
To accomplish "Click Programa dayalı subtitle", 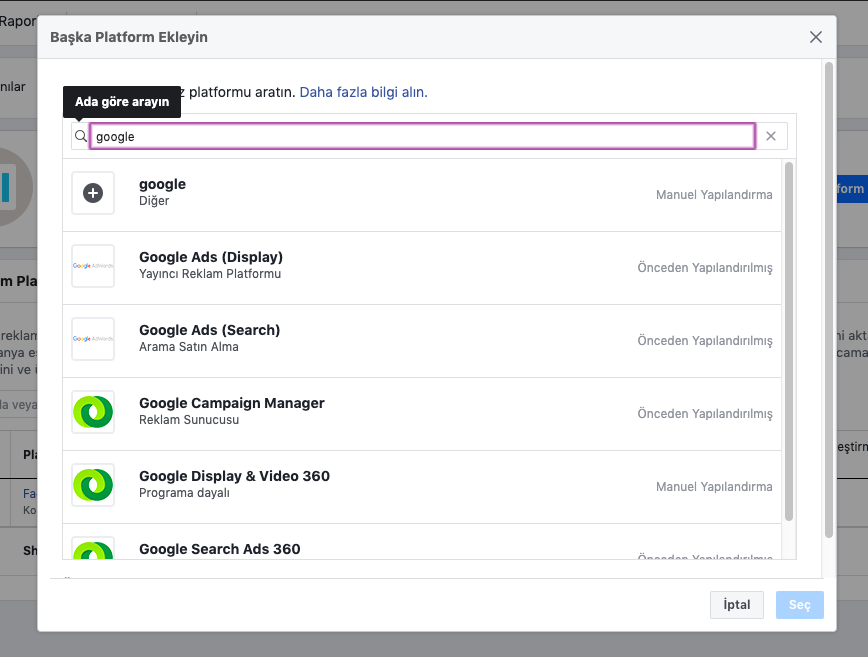I will (x=184, y=493).
